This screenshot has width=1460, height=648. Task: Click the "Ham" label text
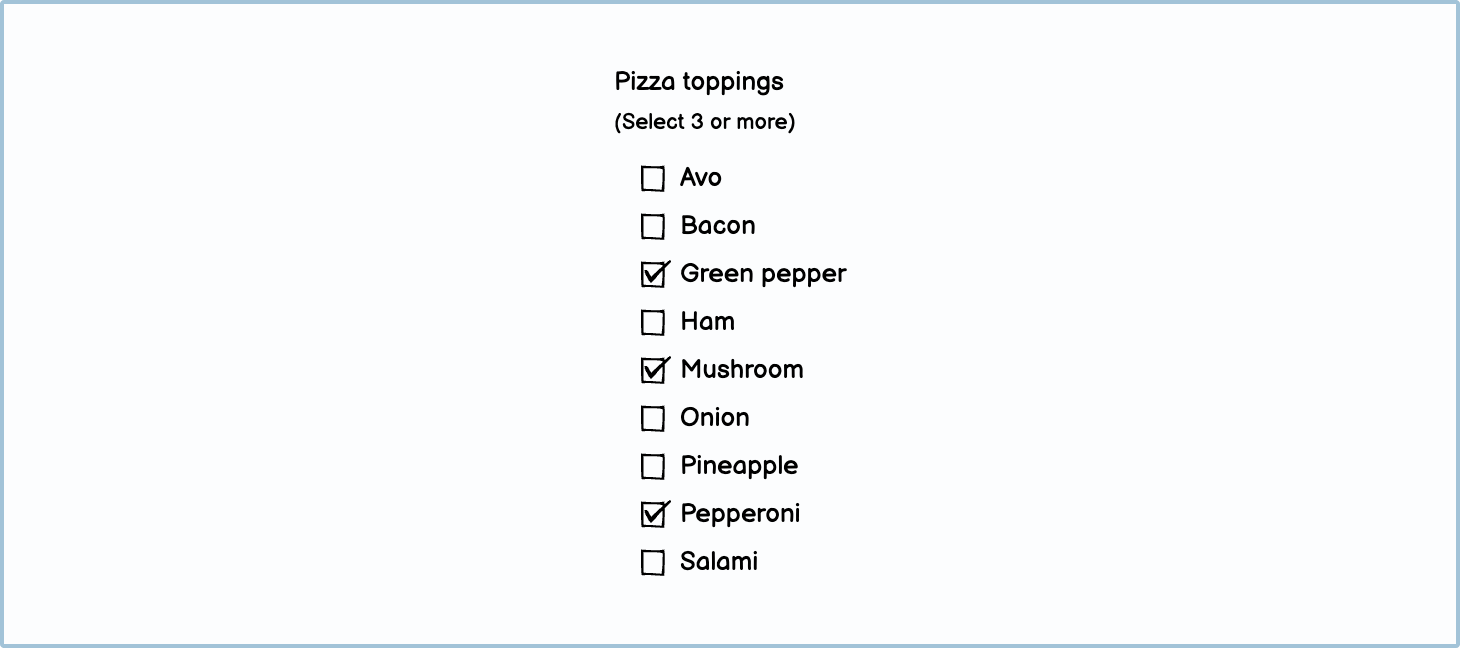707,322
